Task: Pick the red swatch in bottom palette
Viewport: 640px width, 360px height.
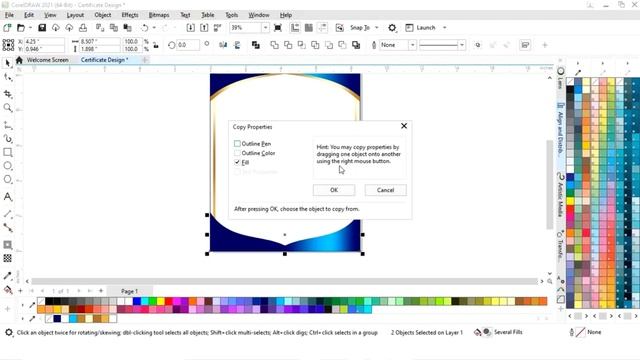Action: pos(169,301)
